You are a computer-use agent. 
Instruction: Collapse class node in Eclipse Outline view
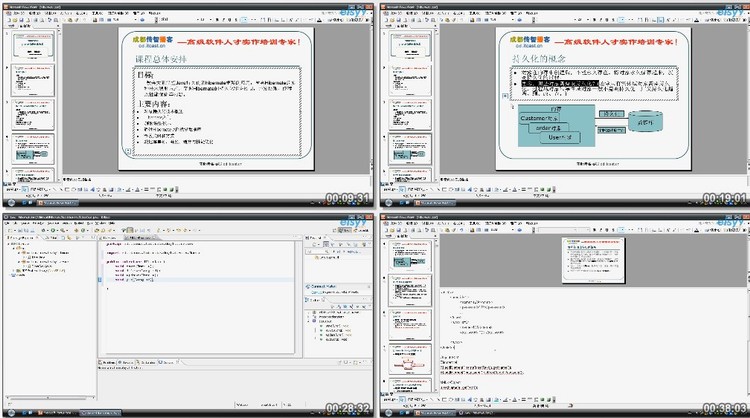308,321
